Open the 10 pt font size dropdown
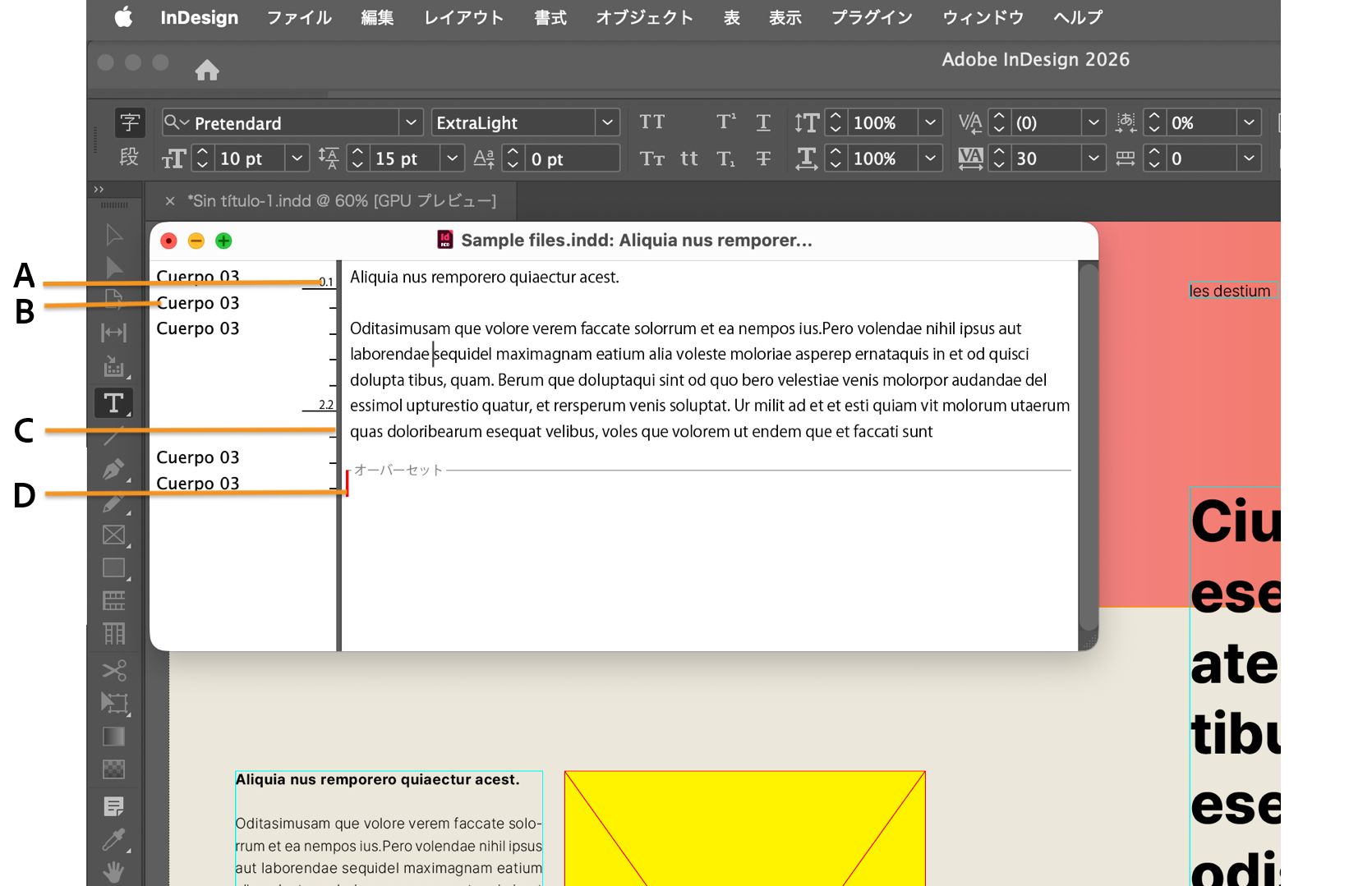Image resolution: width=1372 pixels, height=886 pixels. 297,158
